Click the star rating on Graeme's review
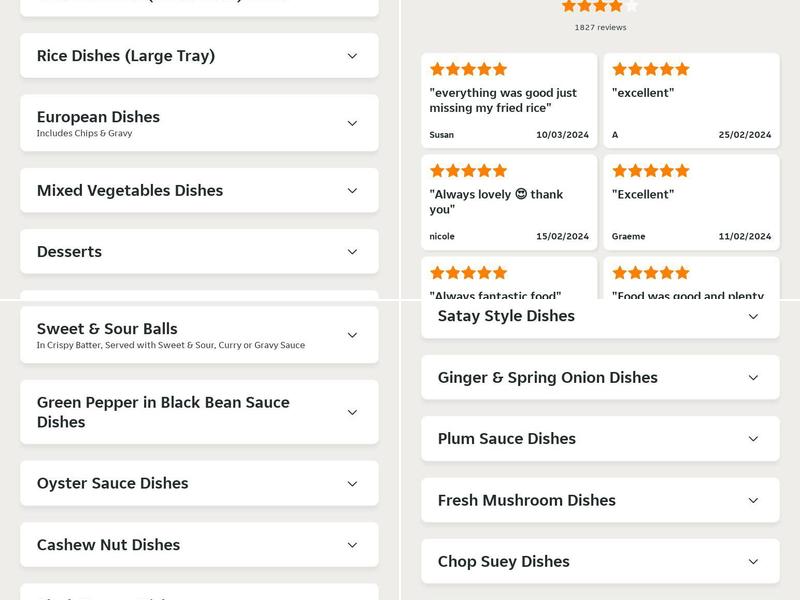 pyautogui.click(x=649, y=170)
